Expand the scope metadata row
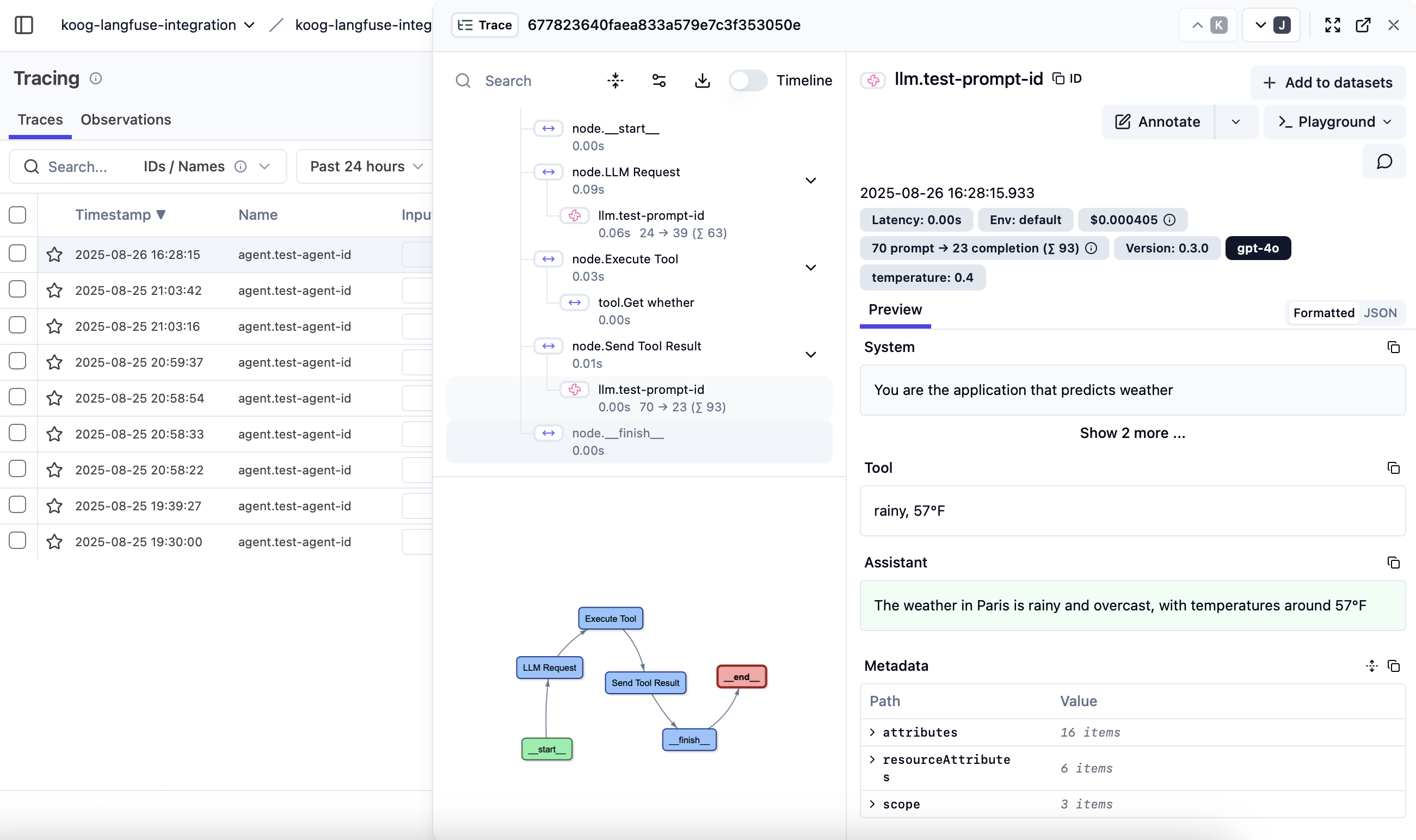Image resolution: width=1416 pixels, height=840 pixels. pyautogui.click(x=872, y=804)
